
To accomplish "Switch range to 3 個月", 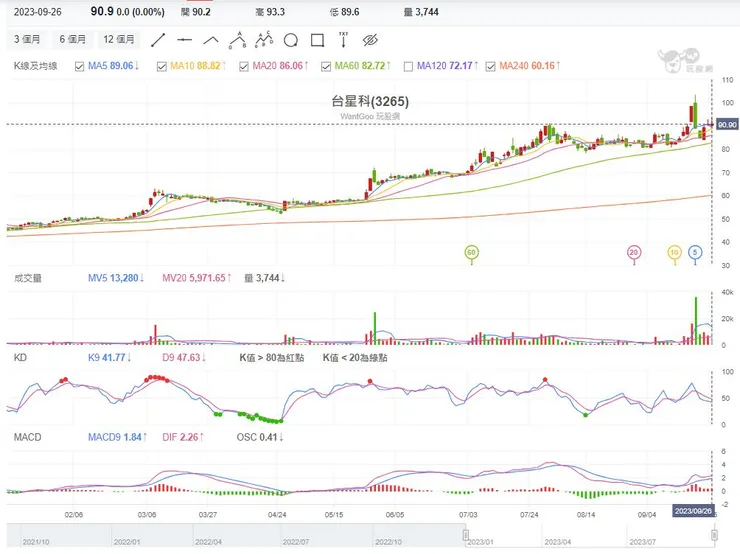I will pyautogui.click(x=26, y=40).
